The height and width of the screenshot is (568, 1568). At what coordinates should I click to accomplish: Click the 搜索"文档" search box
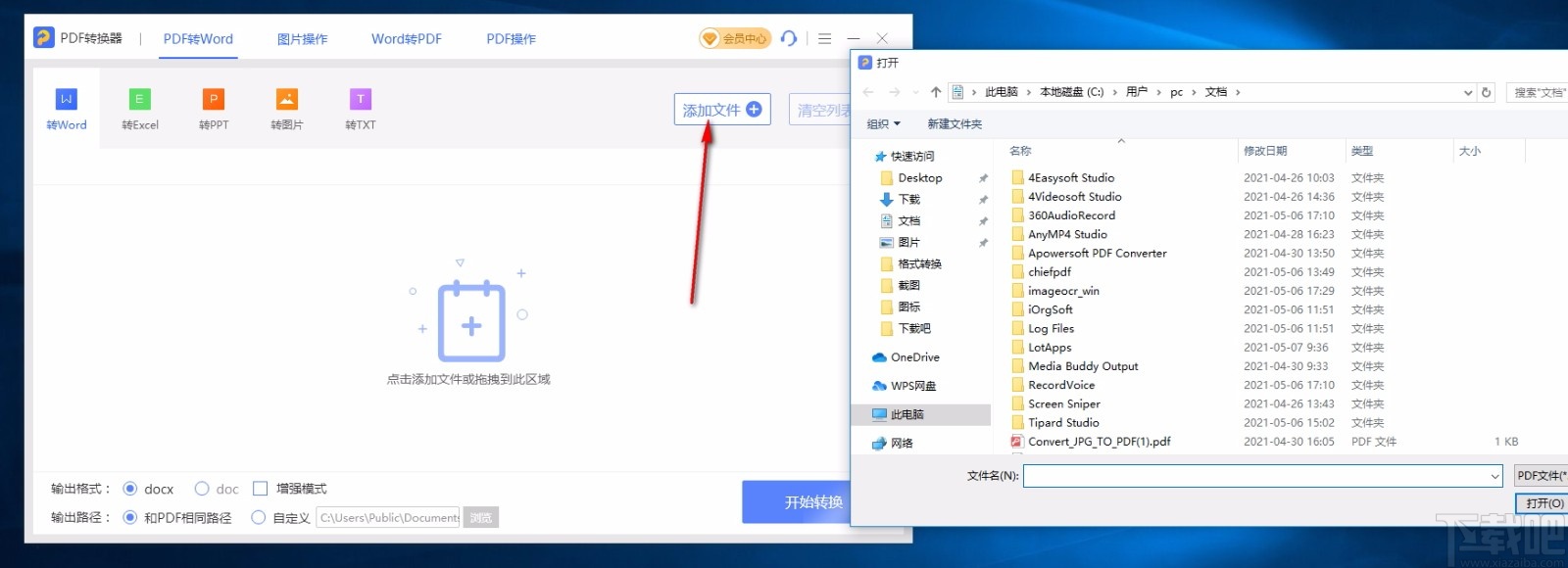1537,92
